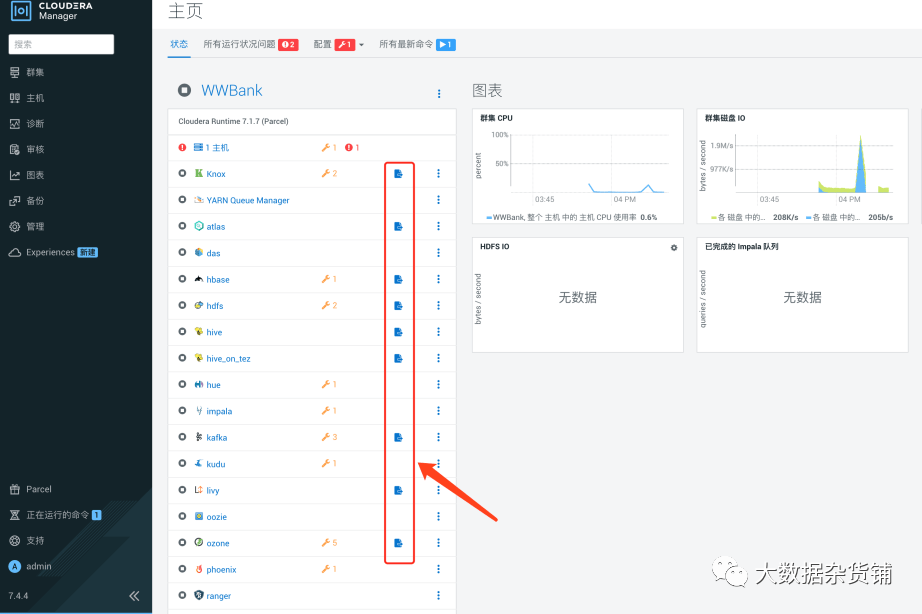
Task: Open Experiences in the sidebar
Action: pyautogui.click(x=53, y=252)
